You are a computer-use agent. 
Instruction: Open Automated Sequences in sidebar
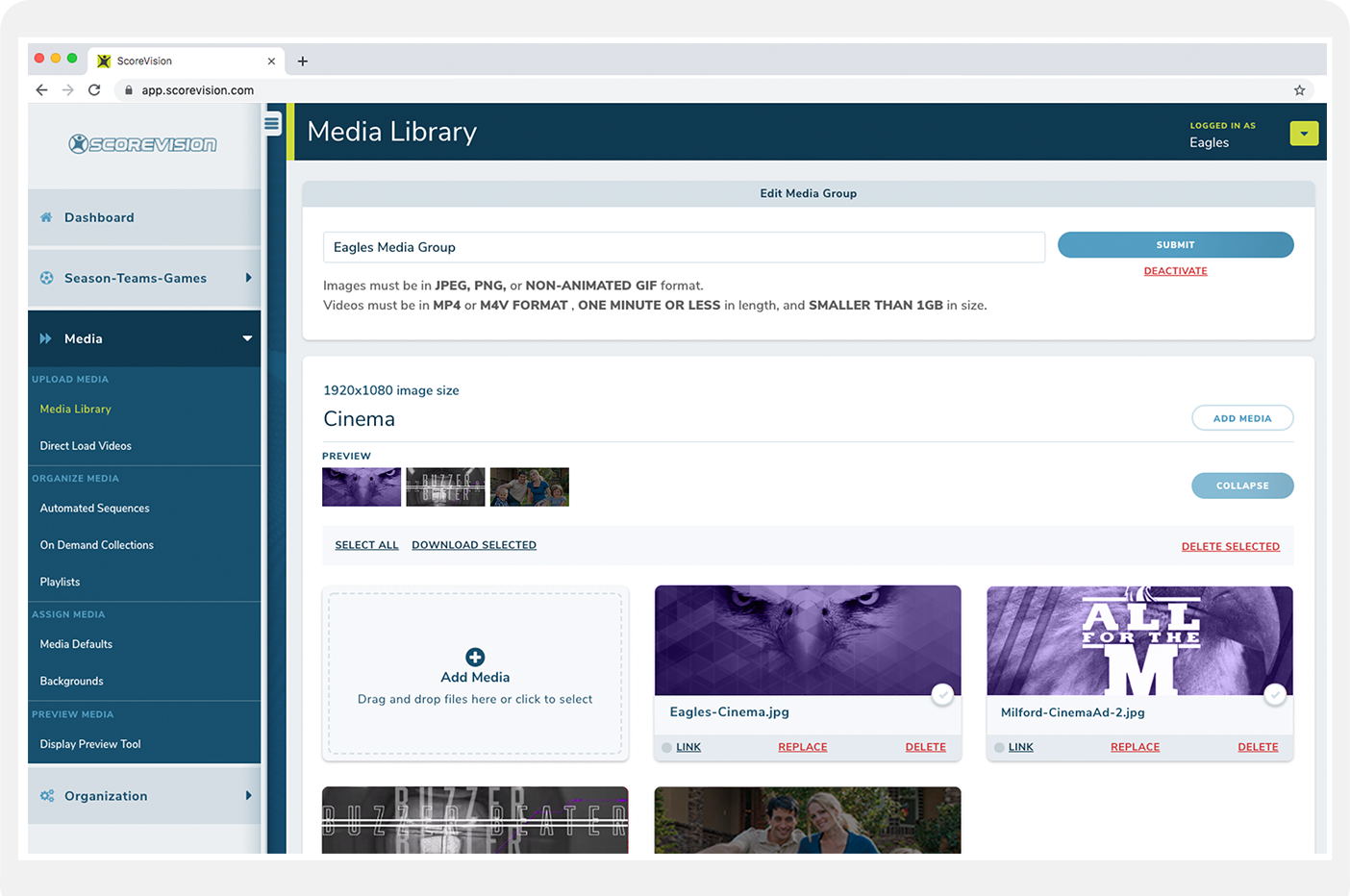point(94,509)
